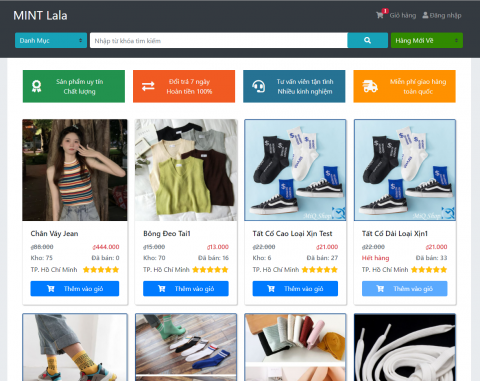Click the Tất Cổ Dài Loại Xịn1 title
This screenshot has width=480, height=381.
[395, 233]
